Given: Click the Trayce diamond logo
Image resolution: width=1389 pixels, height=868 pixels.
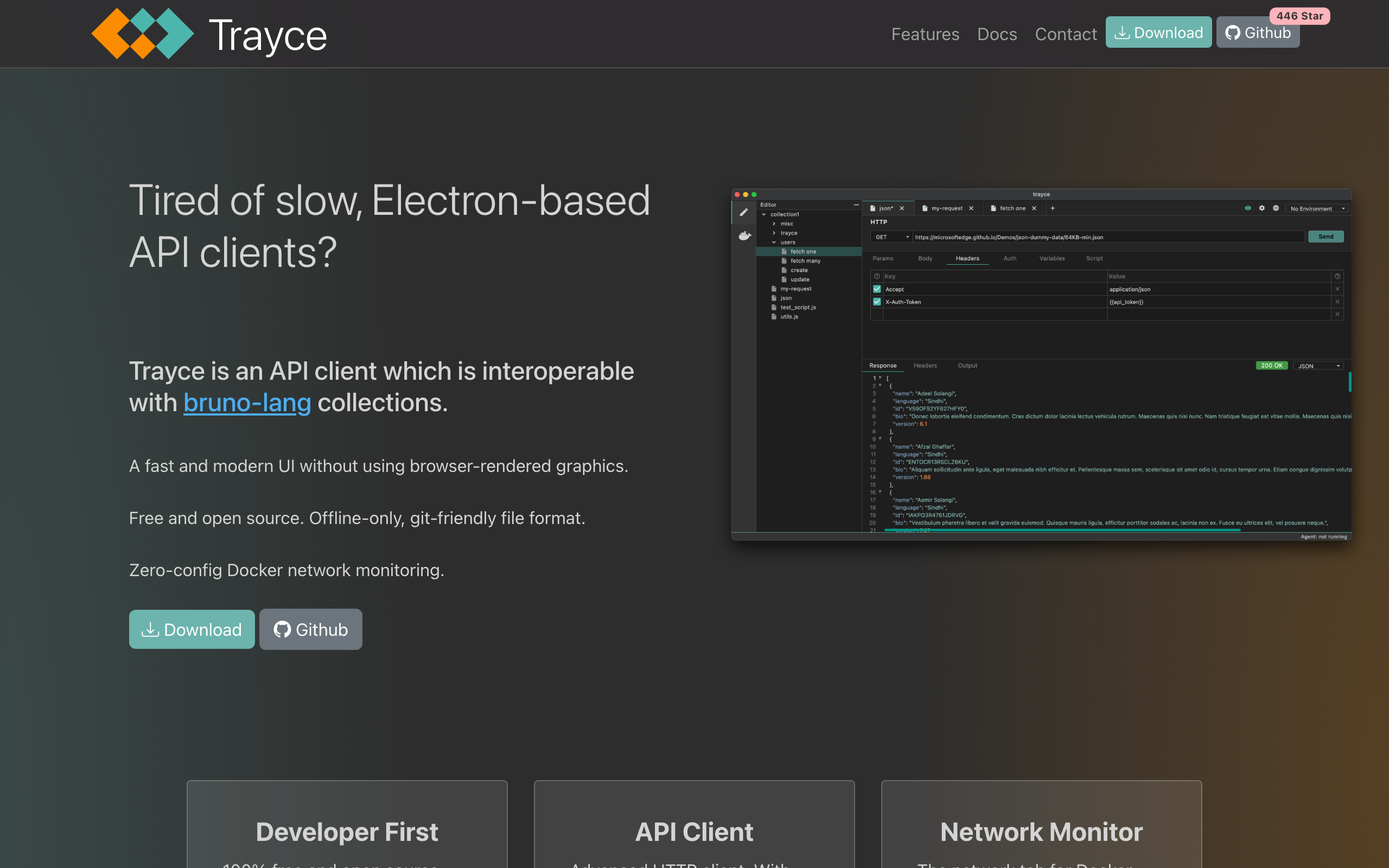Looking at the screenshot, I should pos(142,34).
